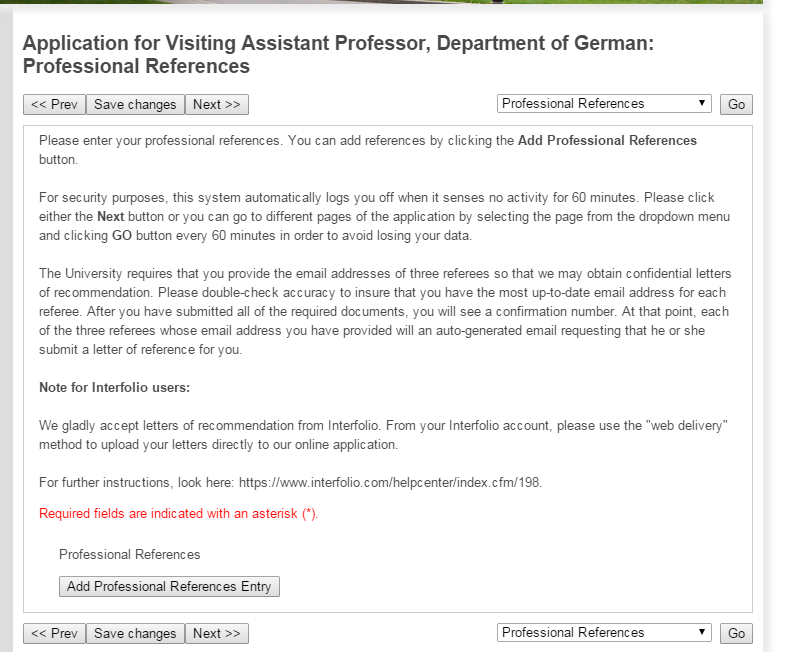Click the top << Prev button
The width and height of the screenshot is (793, 652).
click(x=54, y=104)
